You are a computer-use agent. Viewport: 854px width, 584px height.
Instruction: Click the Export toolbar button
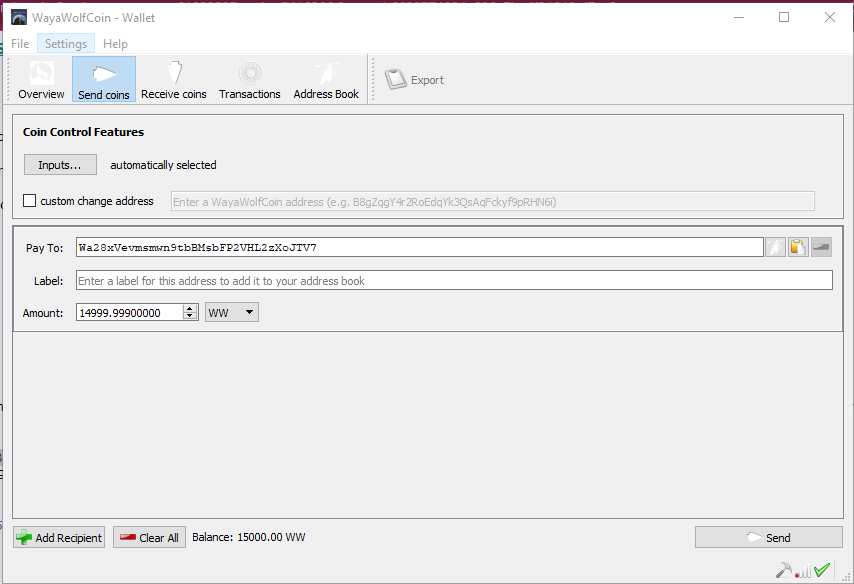[414, 80]
